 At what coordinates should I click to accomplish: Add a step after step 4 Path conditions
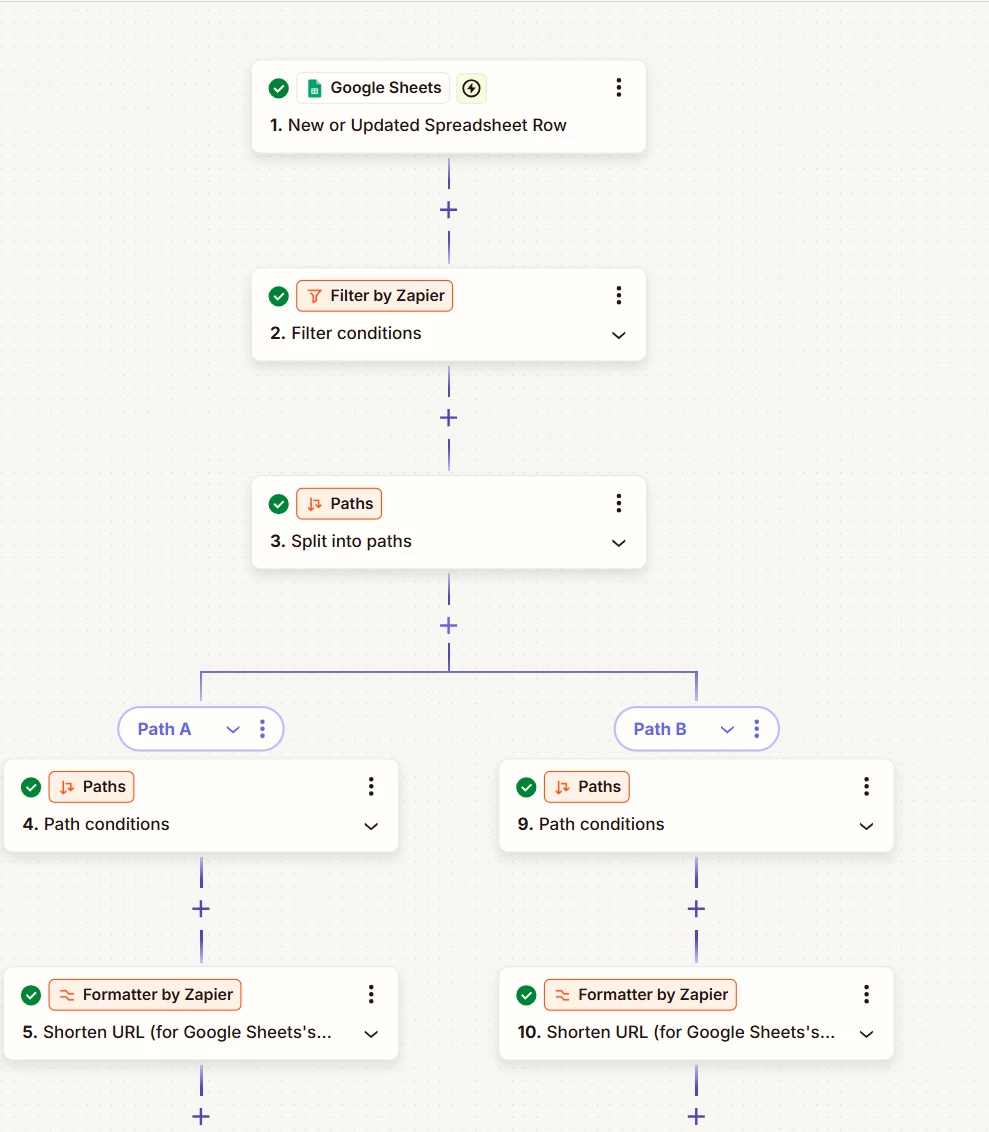tap(201, 909)
